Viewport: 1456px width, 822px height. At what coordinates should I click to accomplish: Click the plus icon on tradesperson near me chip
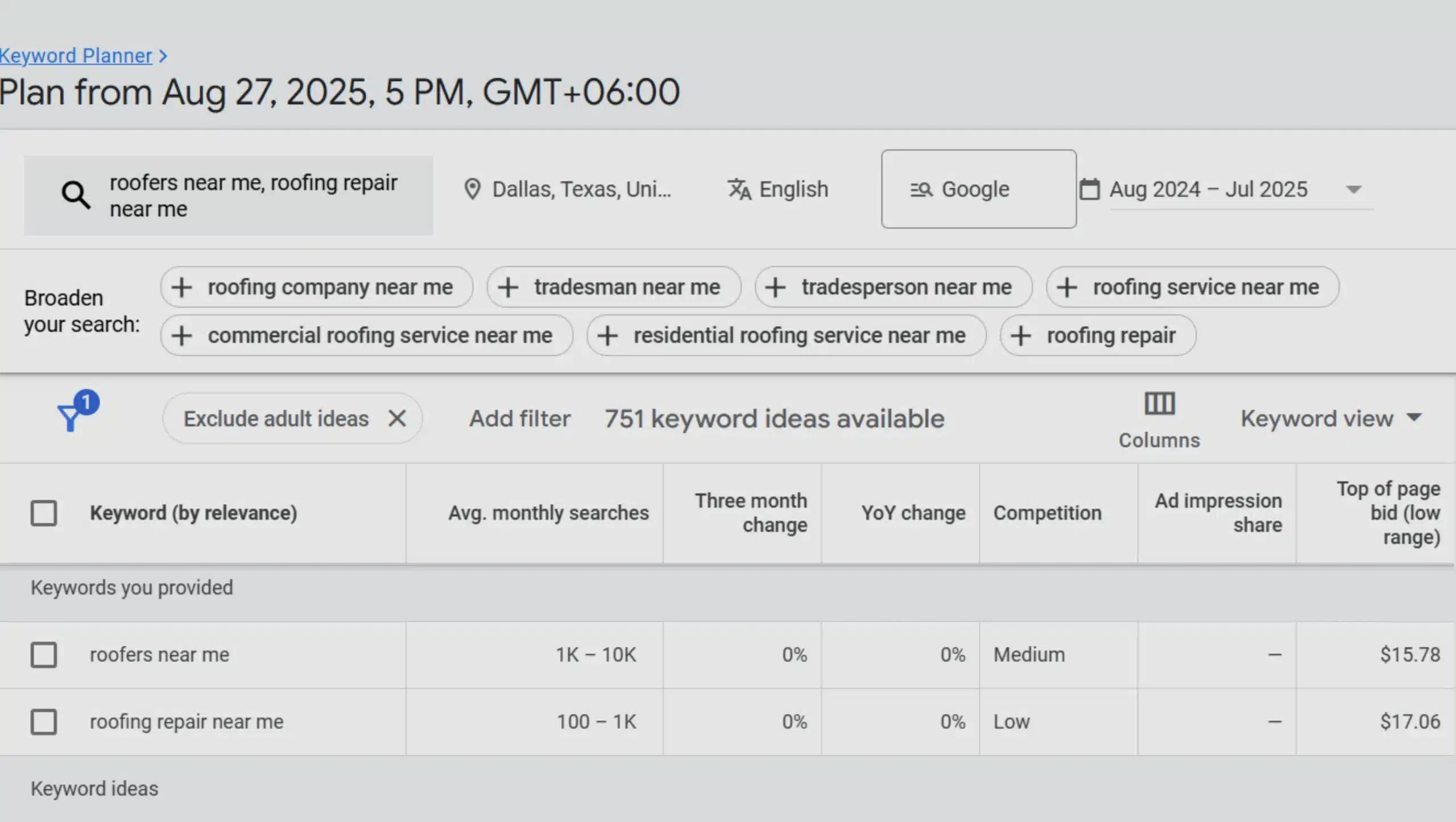(775, 287)
